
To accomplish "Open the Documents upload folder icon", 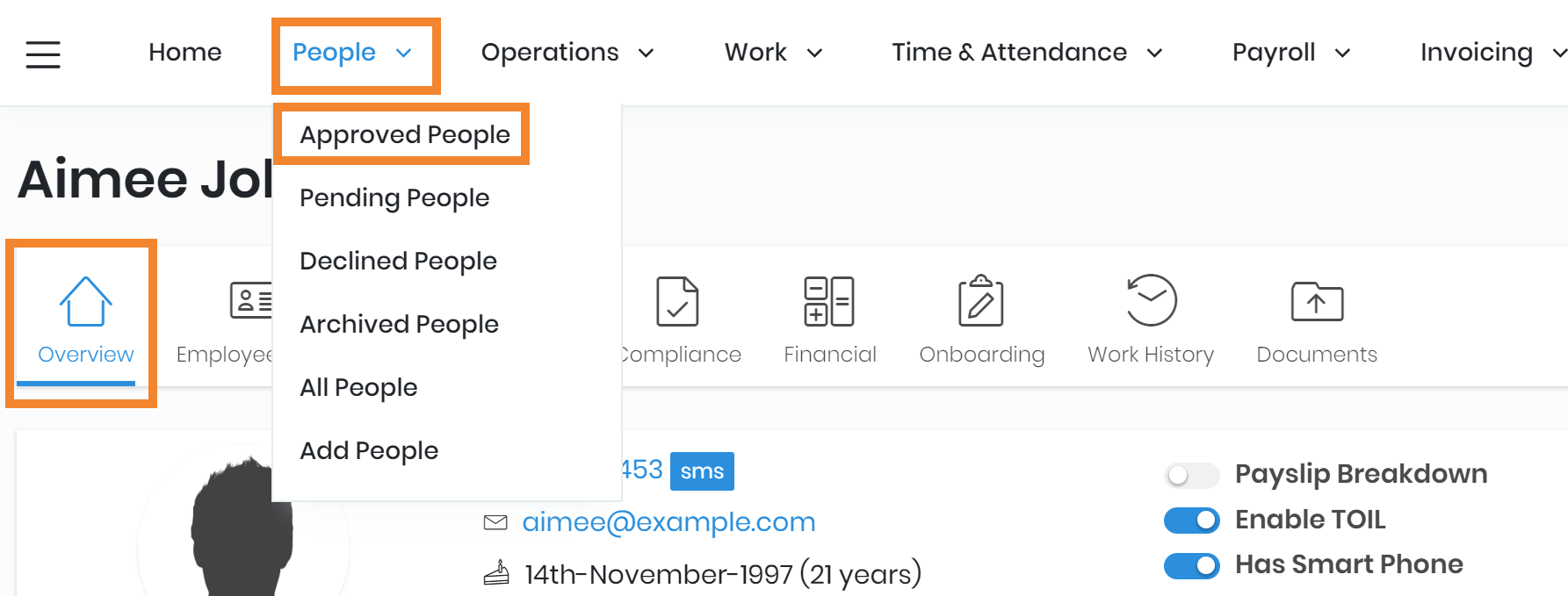I will (1317, 302).
